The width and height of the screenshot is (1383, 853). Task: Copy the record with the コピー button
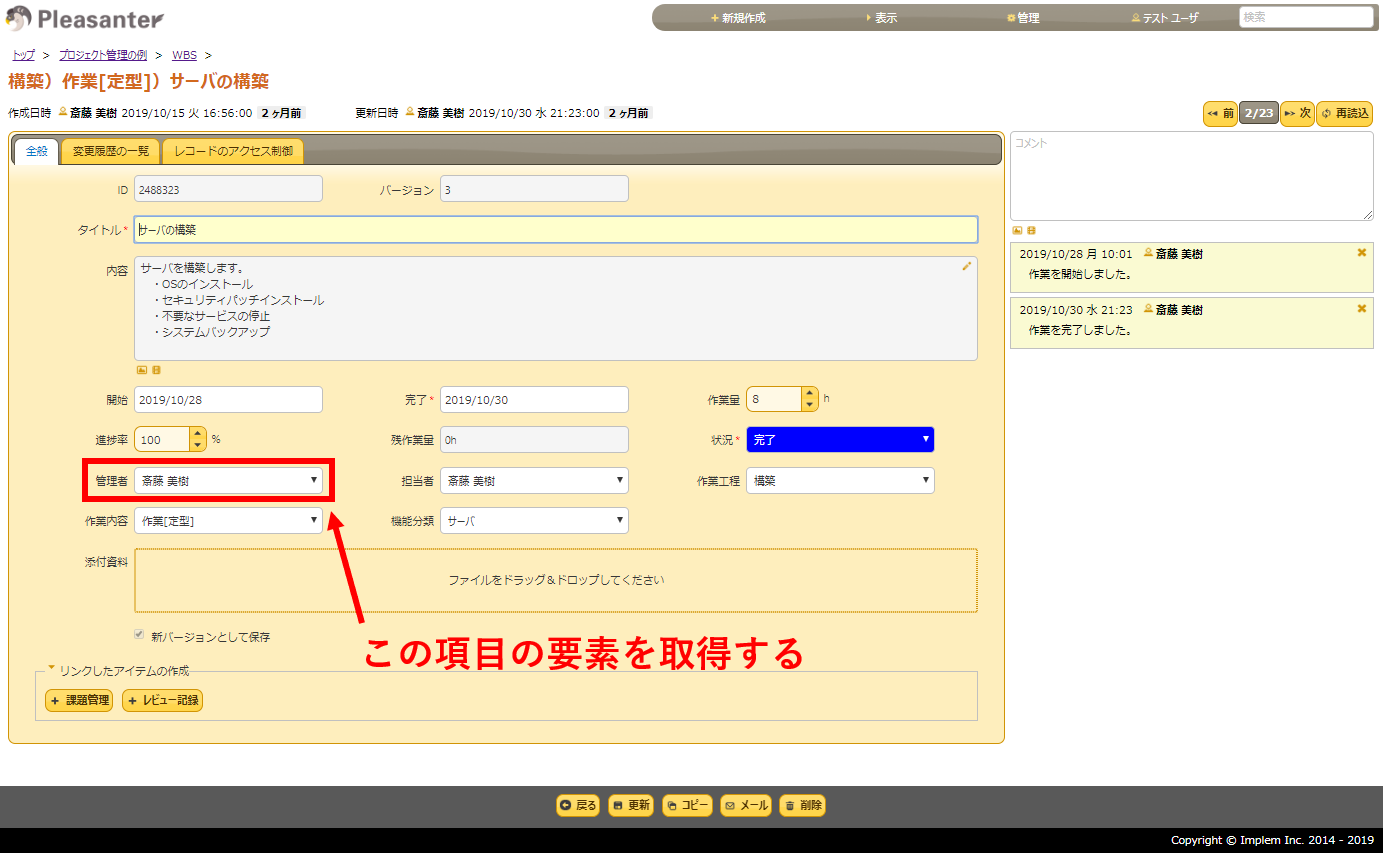point(687,805)
